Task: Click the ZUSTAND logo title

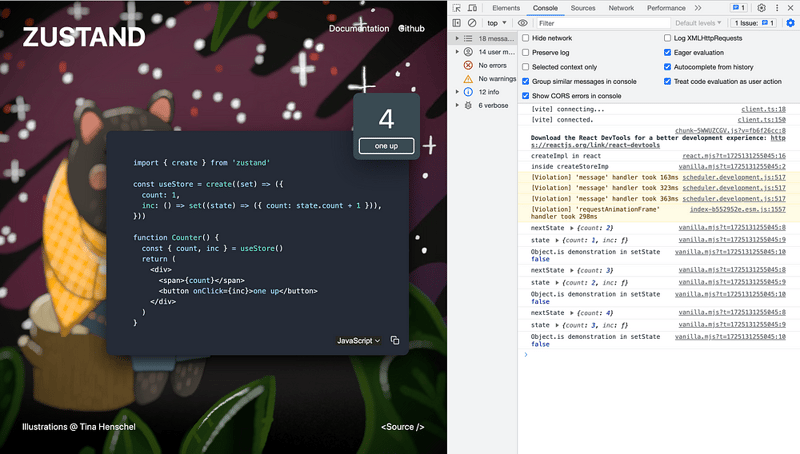Action: (x=84, y=37)
